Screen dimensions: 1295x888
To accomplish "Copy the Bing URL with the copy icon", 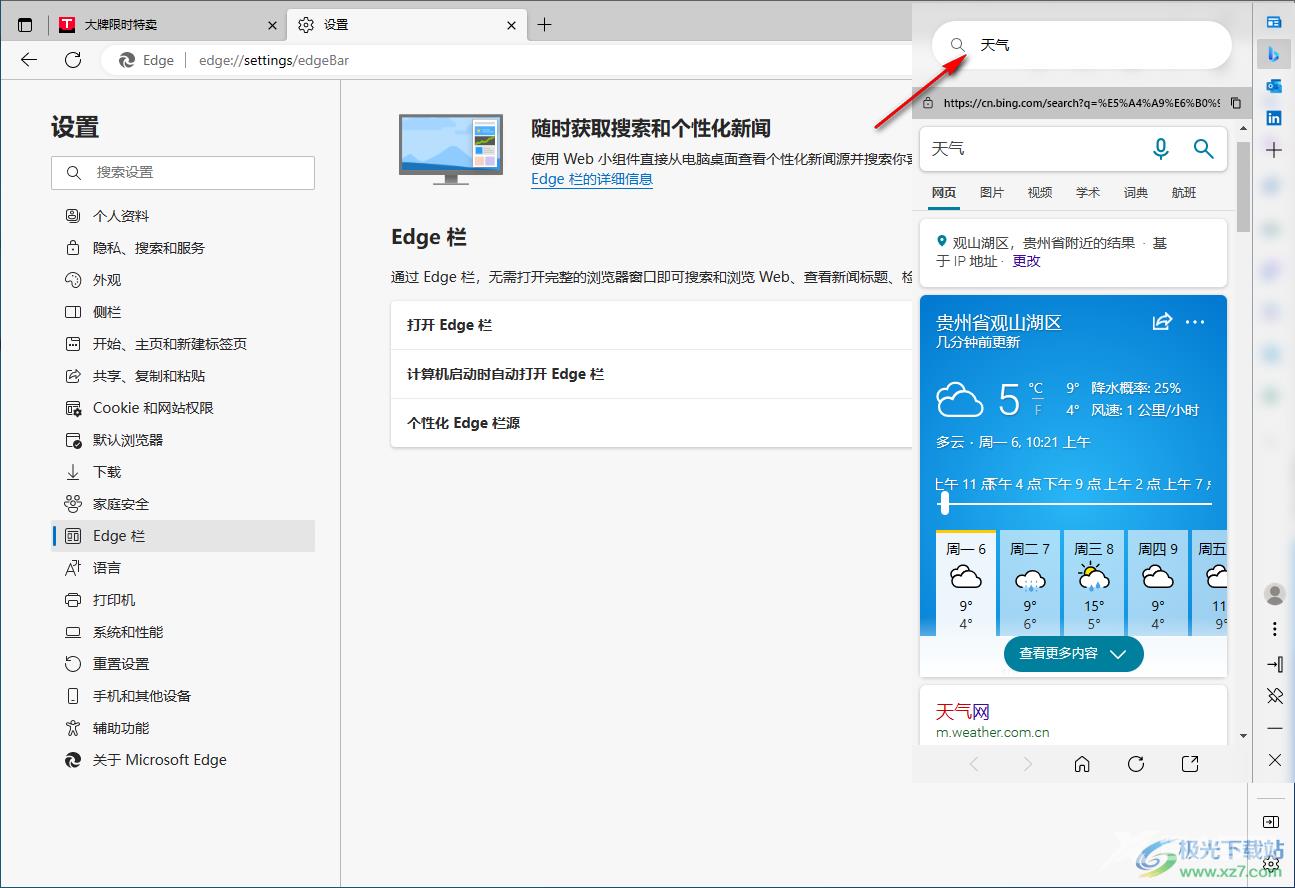I will click(1236, 103).
